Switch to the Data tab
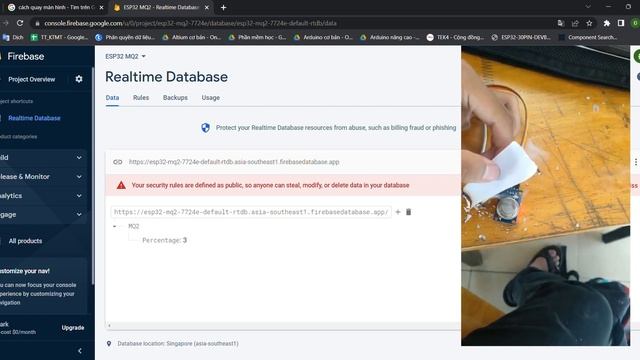 [112, 98]
